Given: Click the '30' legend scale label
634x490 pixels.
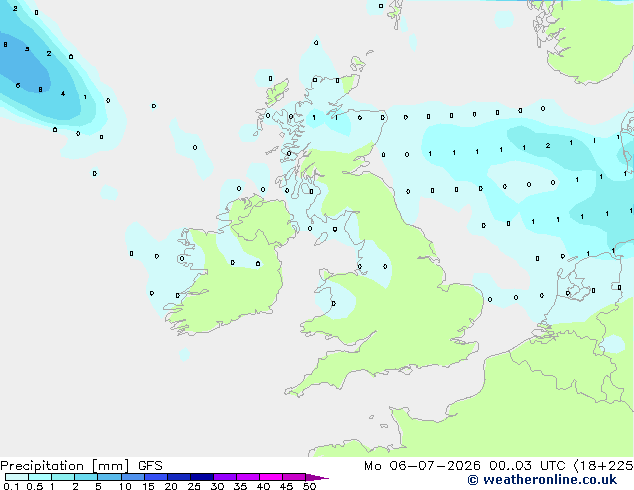Looking at the screenshot, I should click(217, 486).
